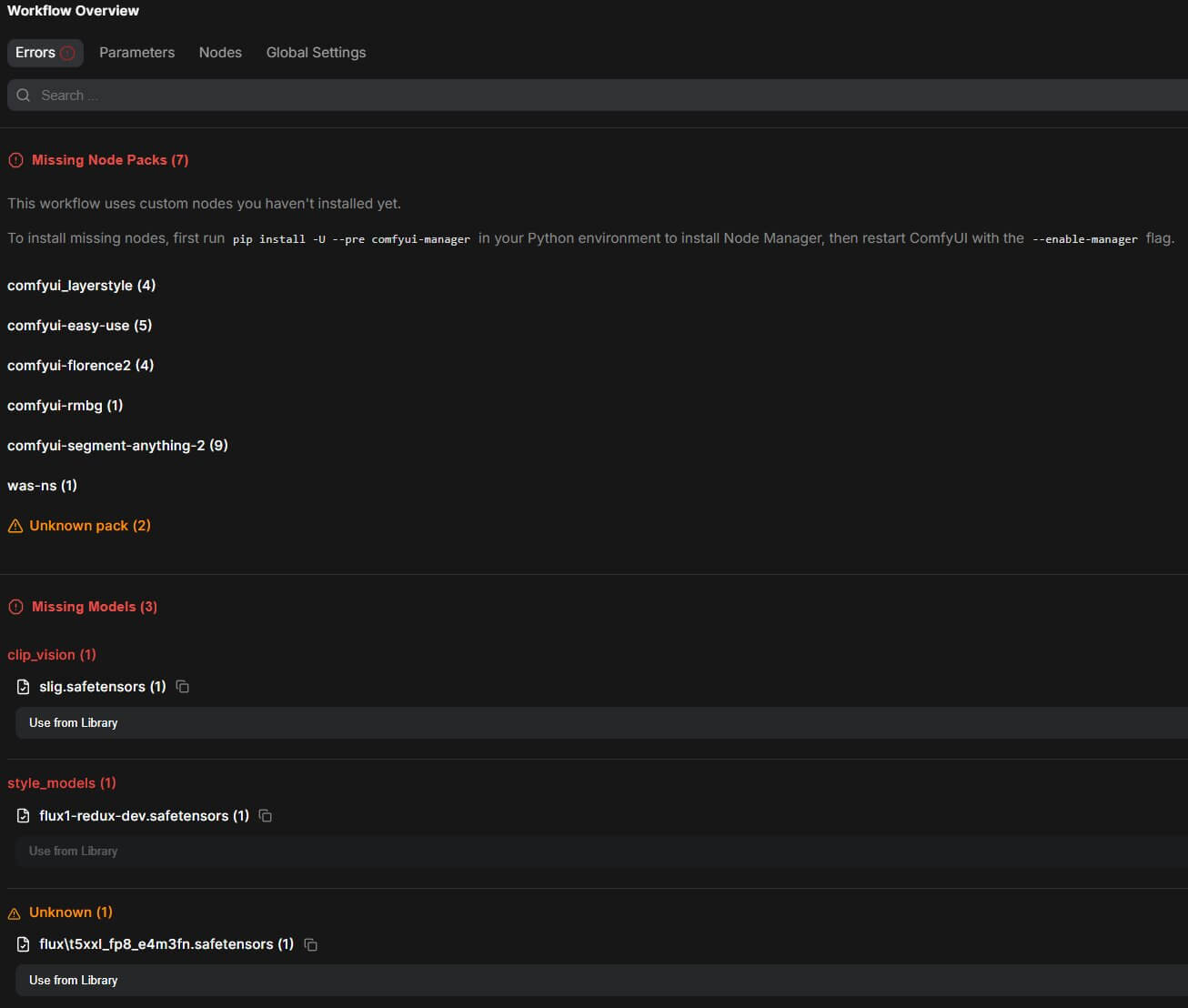Select the style_models (1) category label
Screen dimensions: 1188x1008
point(62,783)
